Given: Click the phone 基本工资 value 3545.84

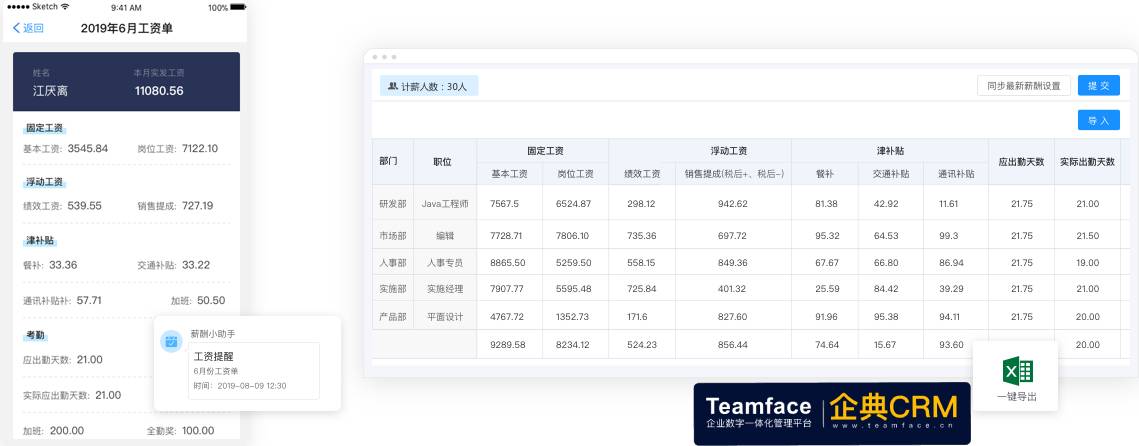Looking at the screenshot, I should tap(88, 148).
